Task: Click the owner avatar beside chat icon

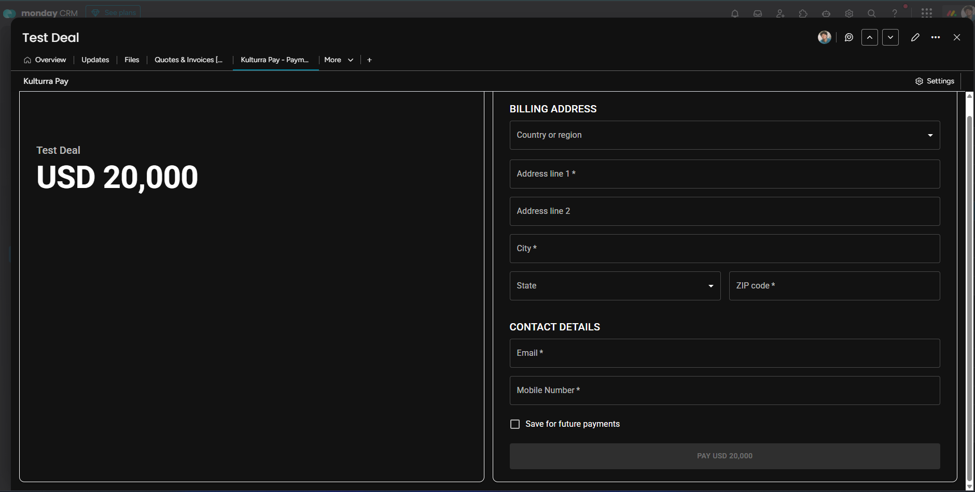Action: tap(825, 37)
